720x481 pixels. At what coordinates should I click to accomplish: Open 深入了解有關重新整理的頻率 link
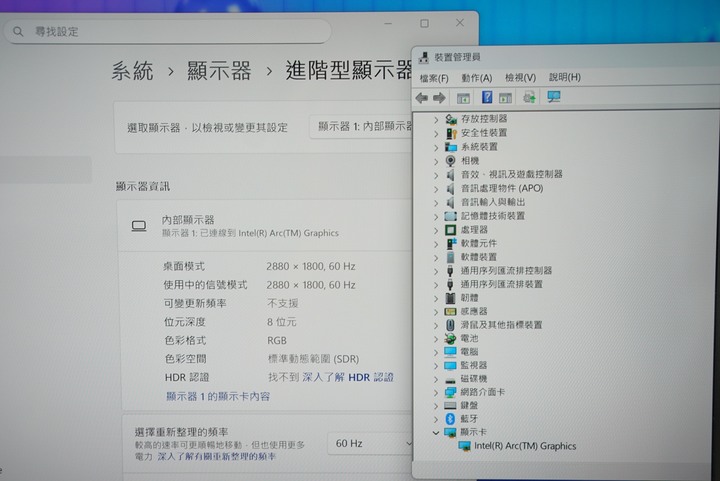[x=217, y=456]
